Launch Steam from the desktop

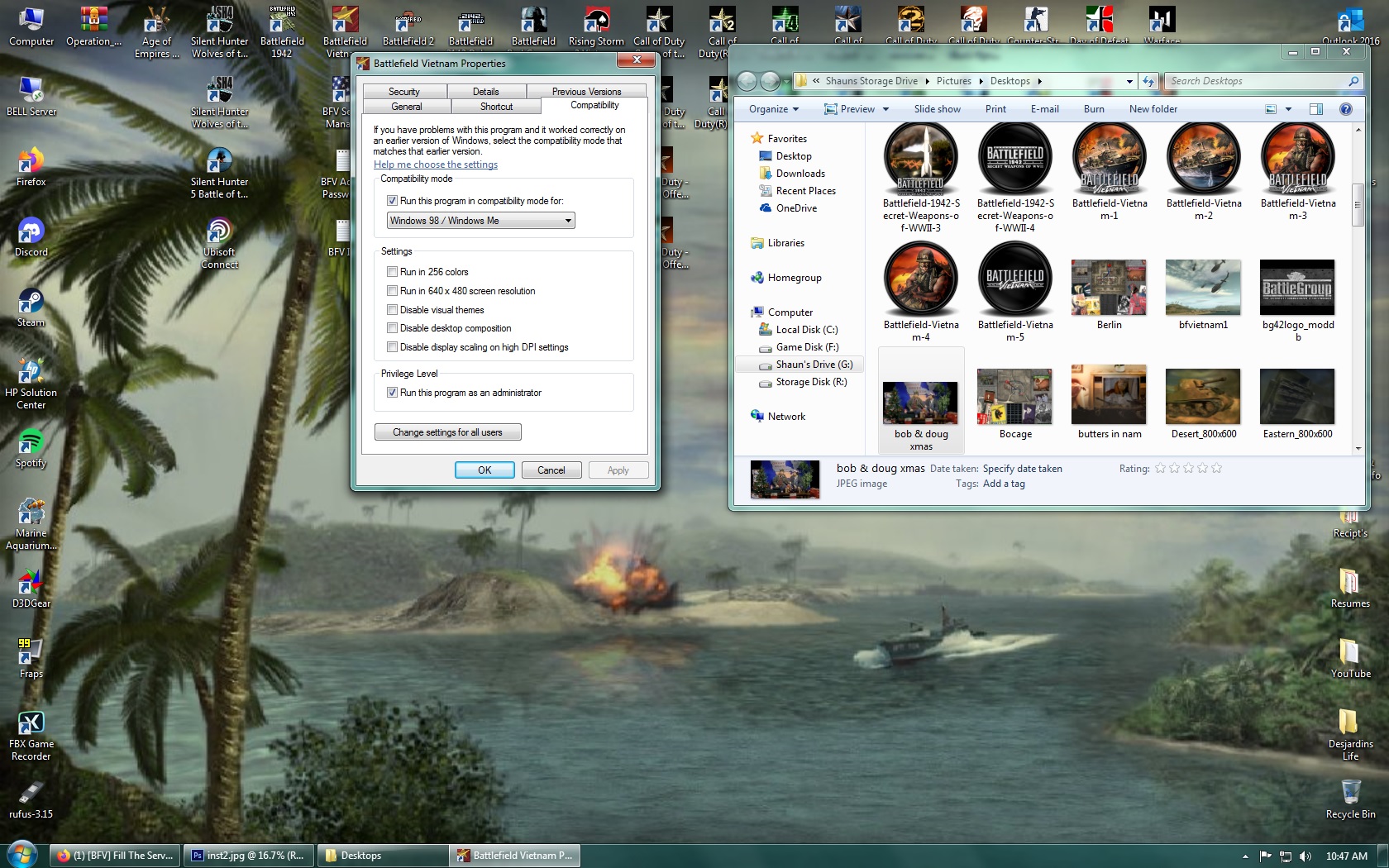point(31,308)
